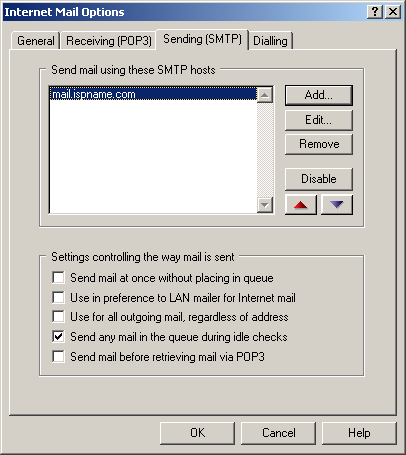The width and height of the screenshot is (406, 455).
Task: Click the question mark help icon in title bar
Action: coord(375,12)
